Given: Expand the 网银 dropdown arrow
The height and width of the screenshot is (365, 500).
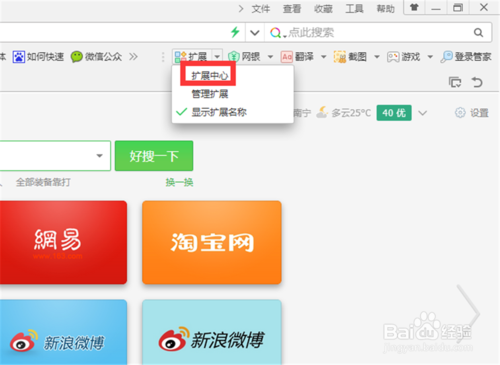Looking at the screenshot, I should tap(270, 57).
